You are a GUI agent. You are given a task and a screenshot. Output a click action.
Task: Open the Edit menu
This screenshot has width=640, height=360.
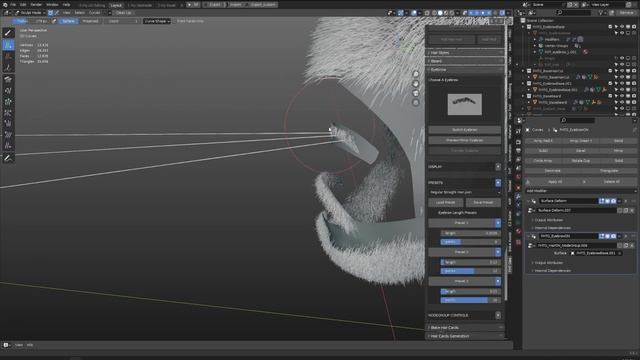(x=23, y=4)
